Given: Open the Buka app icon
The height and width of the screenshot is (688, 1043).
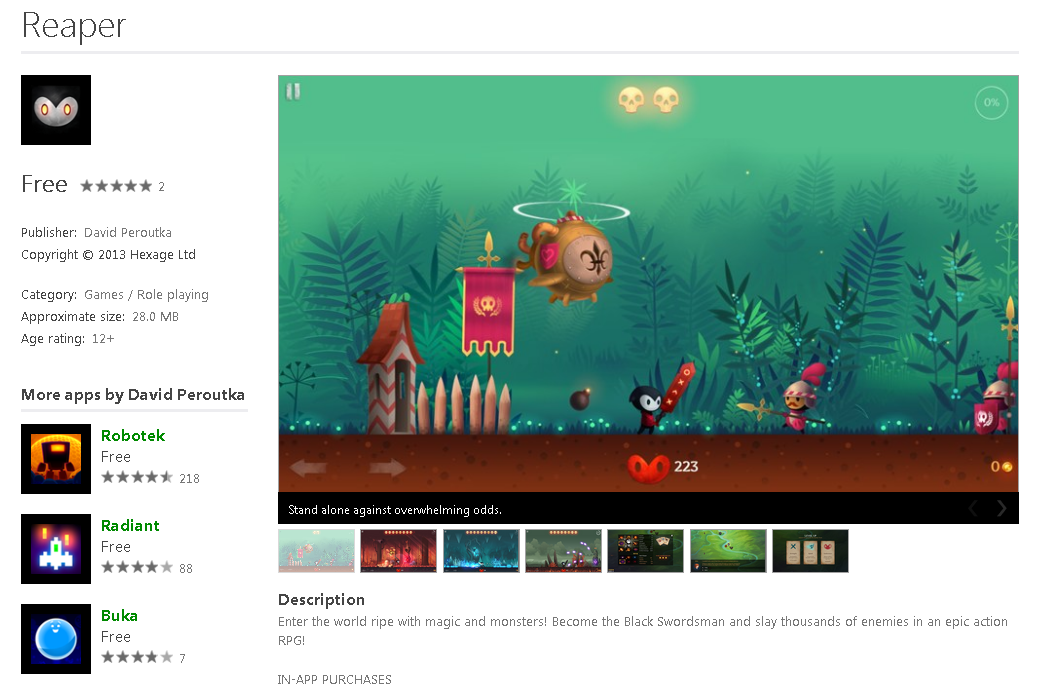Looking at the screenshot, I should tap(56, 639).
